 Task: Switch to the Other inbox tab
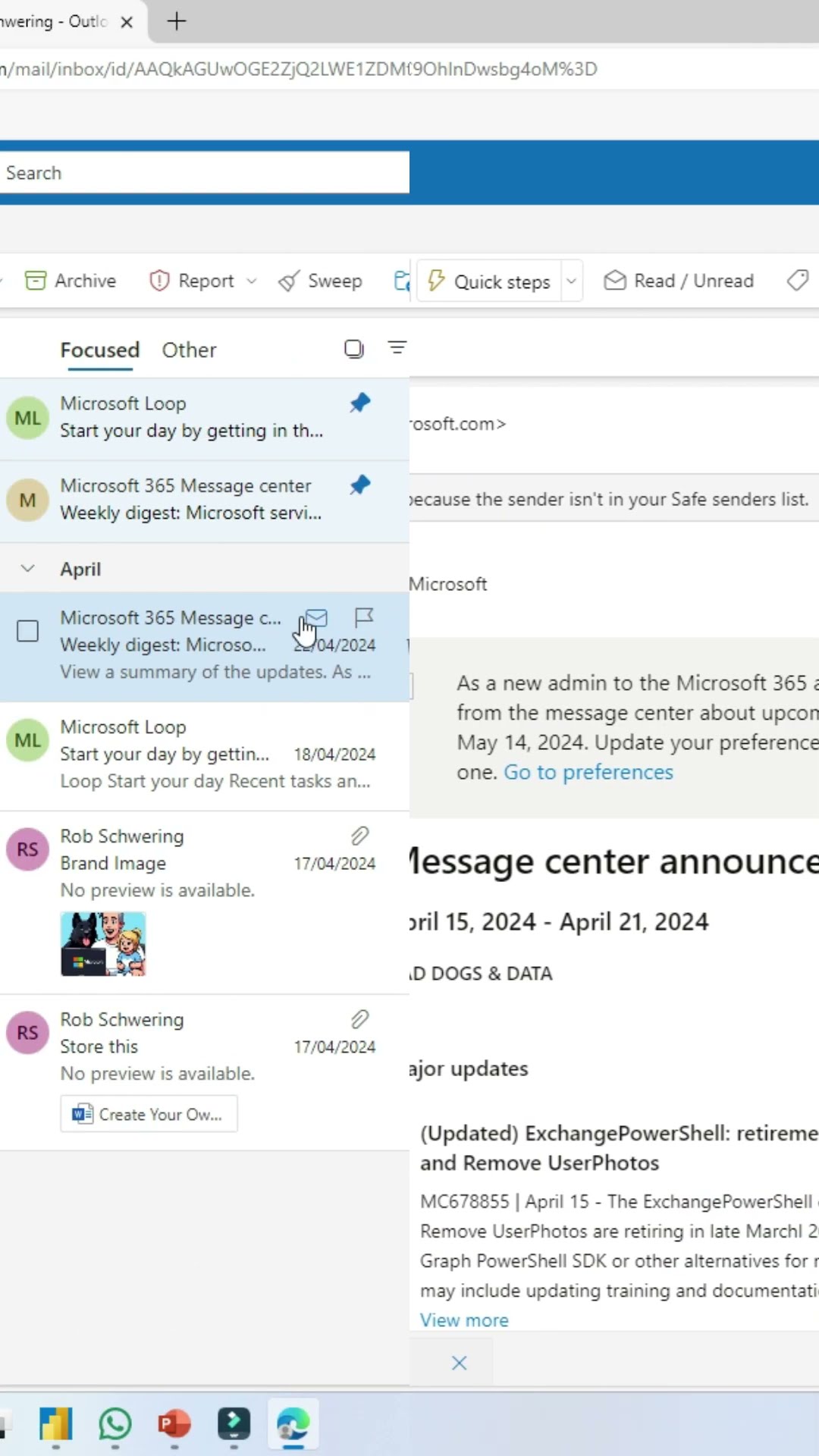pos(189,350)
